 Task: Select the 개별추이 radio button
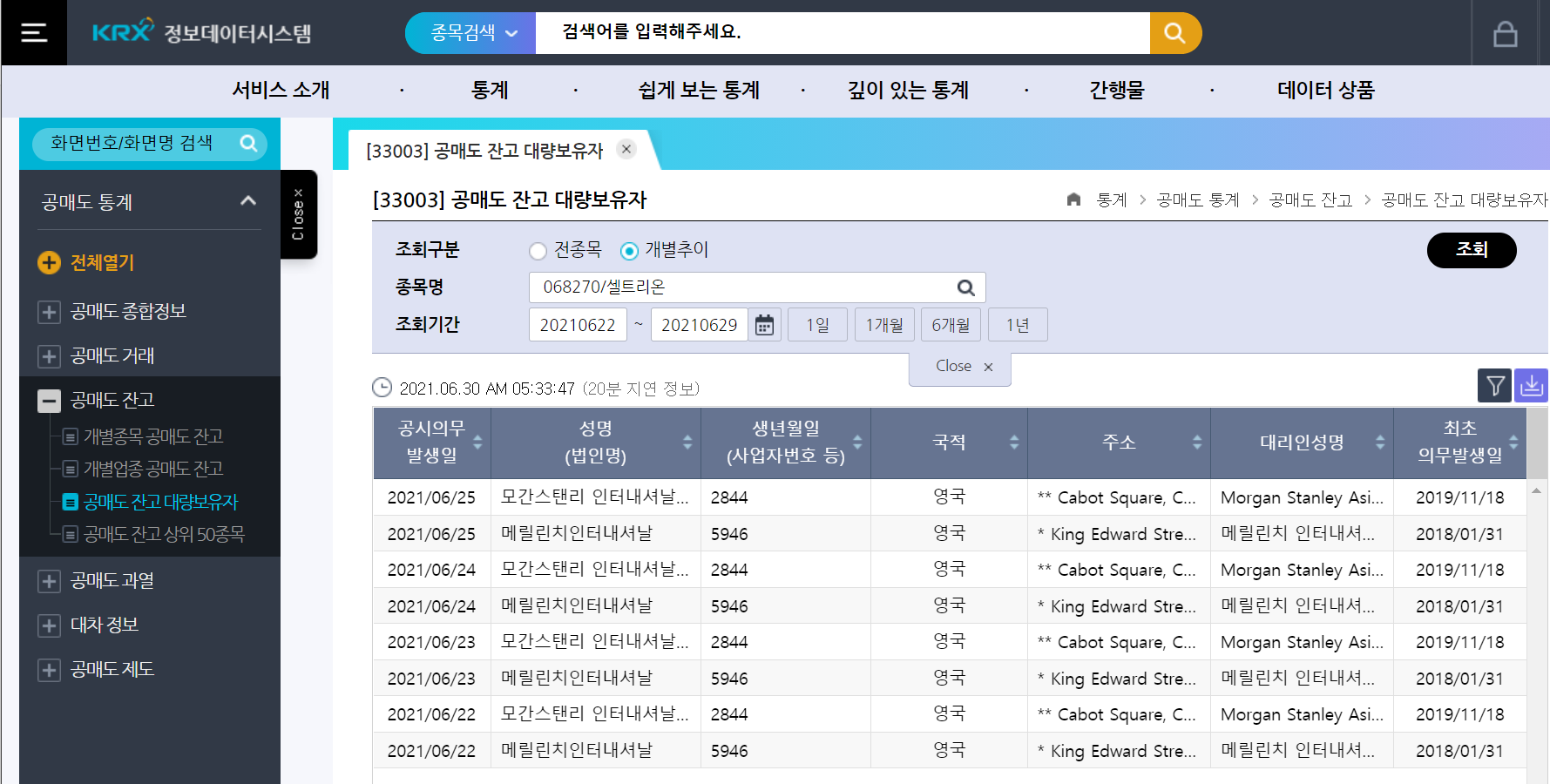click(629, 251)
